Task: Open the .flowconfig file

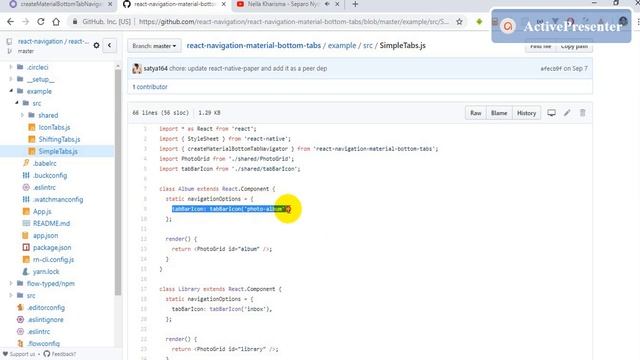Action: tap(43, 344)
